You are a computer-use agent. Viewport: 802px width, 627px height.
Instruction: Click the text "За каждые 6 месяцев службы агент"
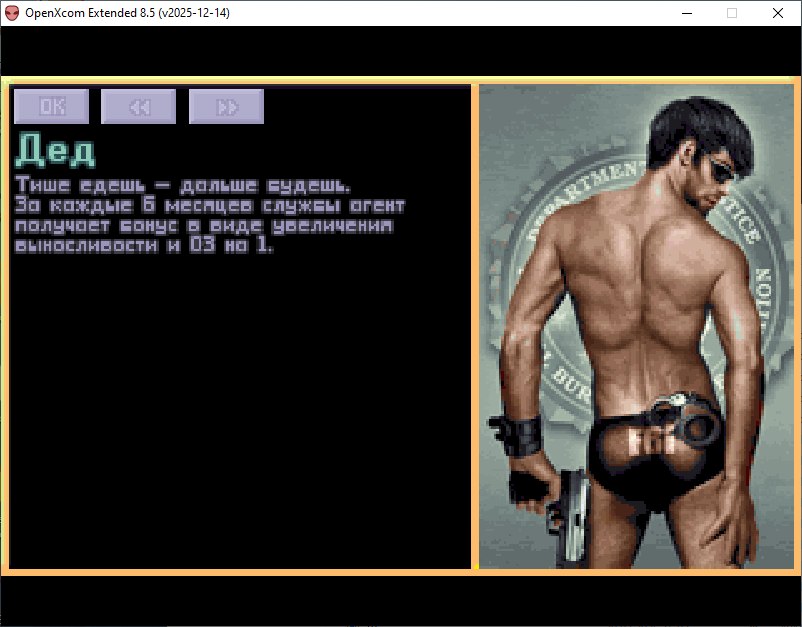click(x=210, y=206)
